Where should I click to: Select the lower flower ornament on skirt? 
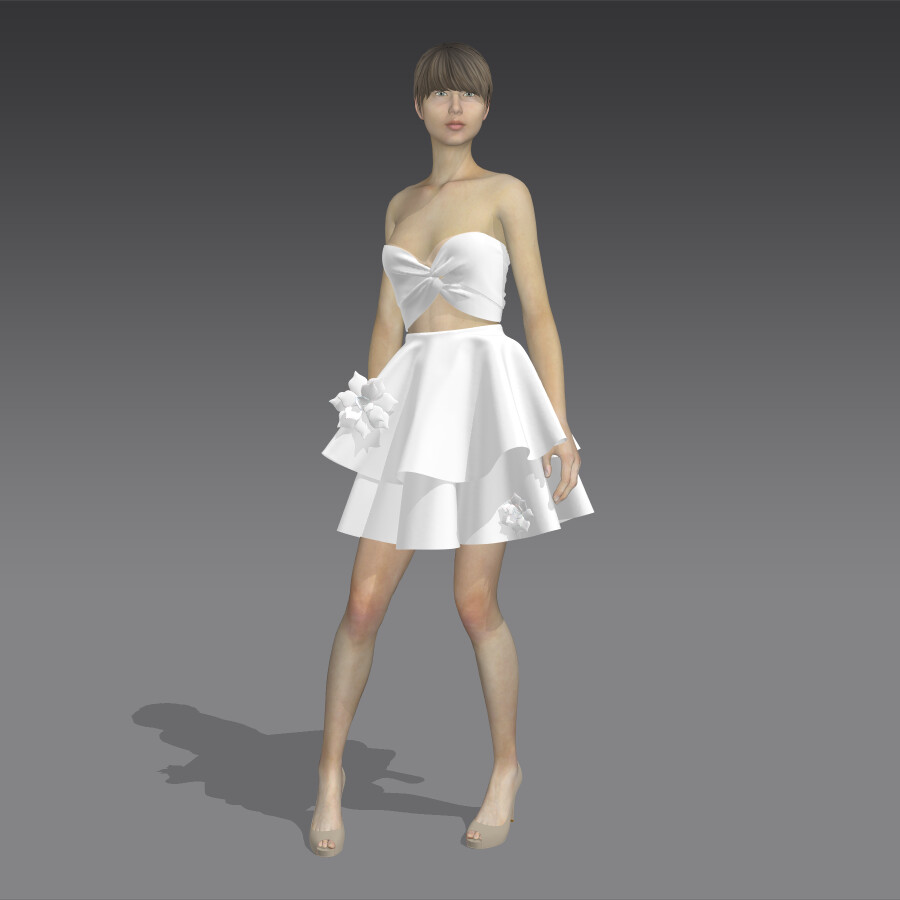pyautogui.click(x=515, y=512)
